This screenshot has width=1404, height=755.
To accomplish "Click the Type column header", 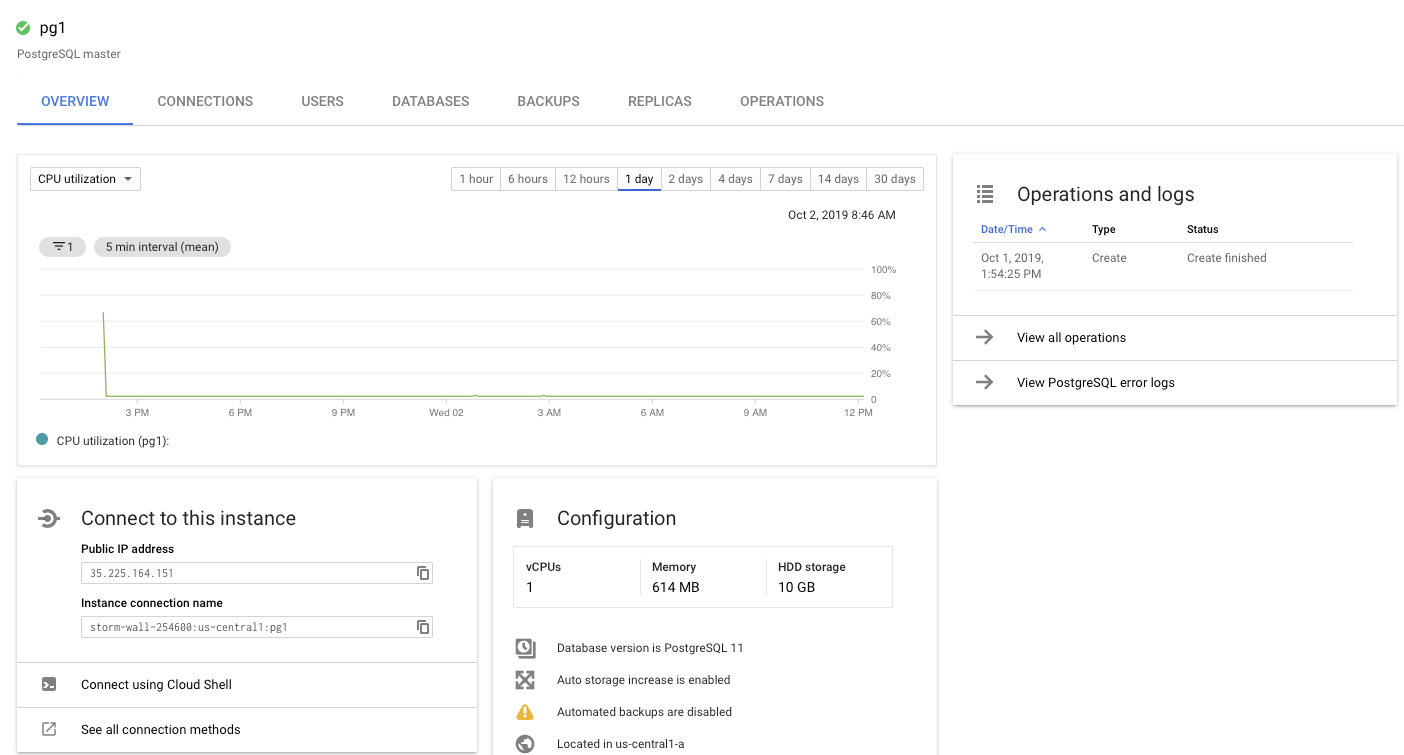I will click(1104, 230).
